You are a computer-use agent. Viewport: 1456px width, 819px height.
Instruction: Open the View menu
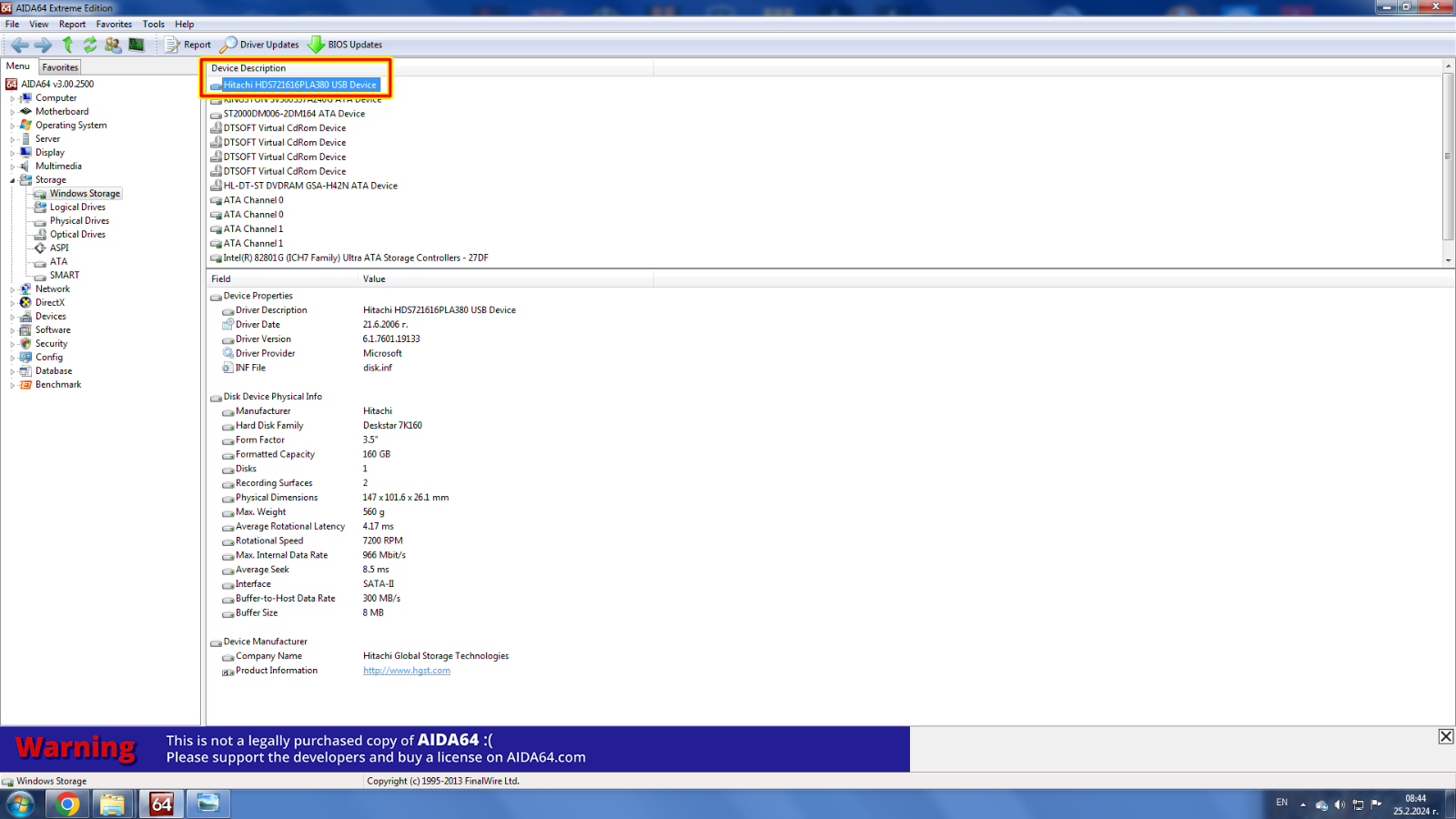pyautogui.click(x=39, y=25)
